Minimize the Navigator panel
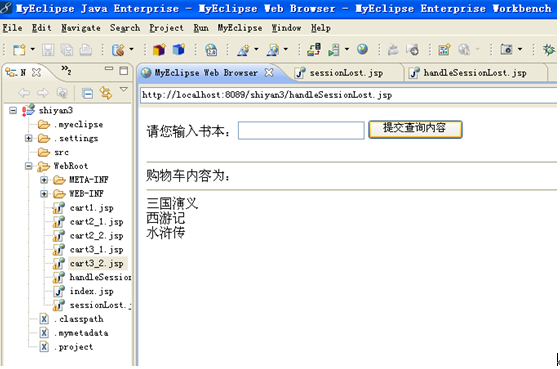Image resolution: width=560 pixels, height=369 pixels. pos(109,69)
